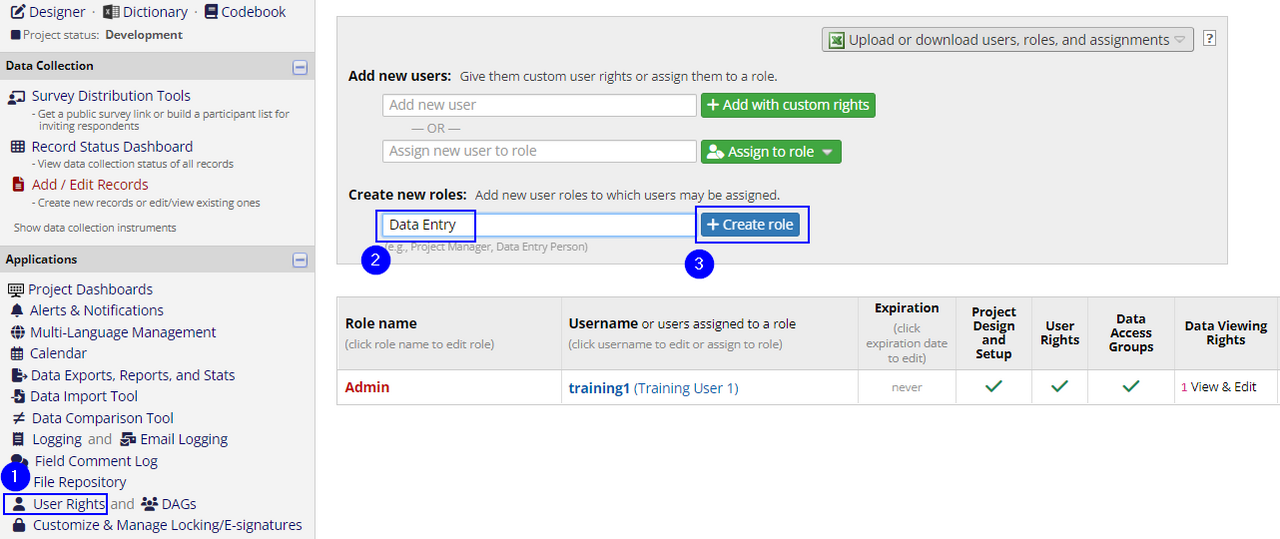
Task: Click the Survey Distribution Tools icon
Action: [16, 97]
